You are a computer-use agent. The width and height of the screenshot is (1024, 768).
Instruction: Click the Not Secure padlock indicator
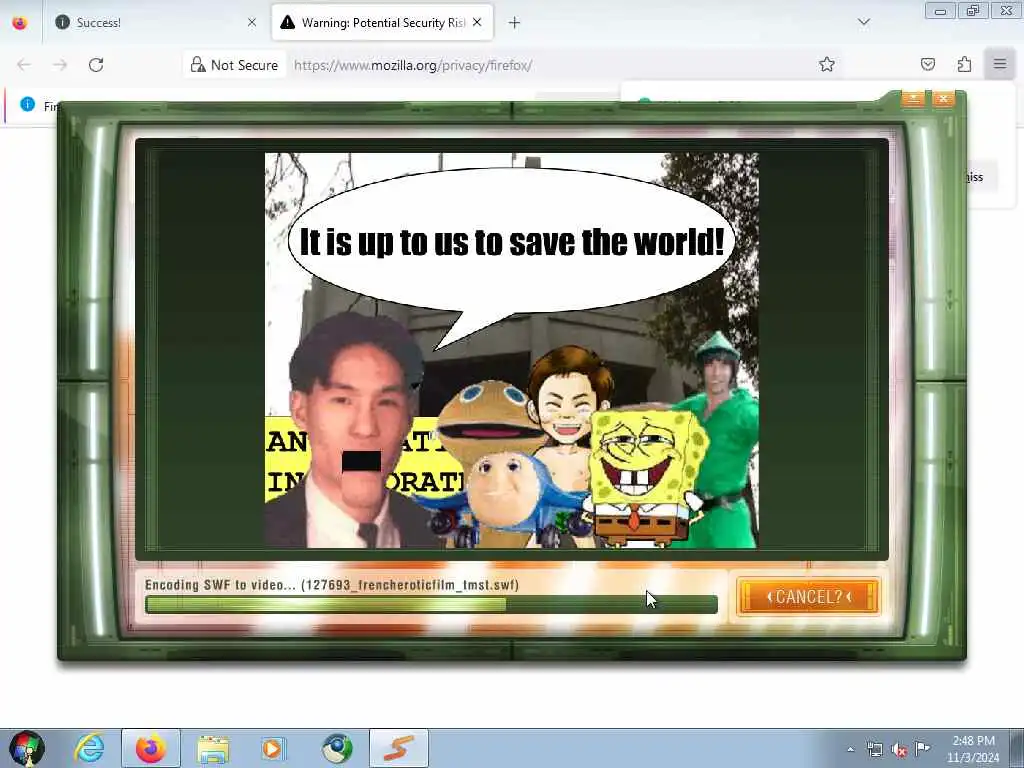pyautogui.click(x=234, y=65)
